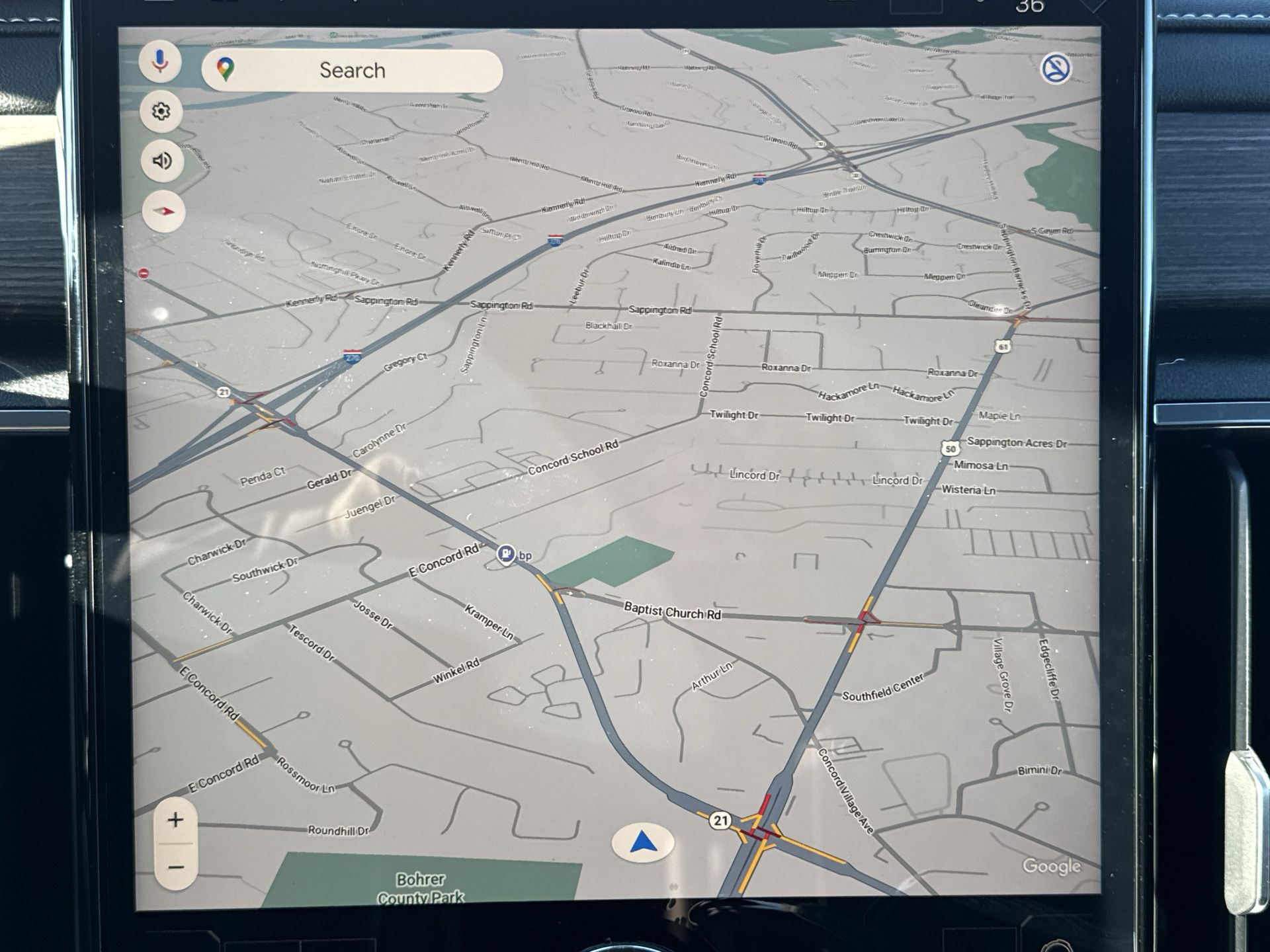Zoom out with the minus button
This screenshot has height=952, width=1270.
(x=175, y=867)
